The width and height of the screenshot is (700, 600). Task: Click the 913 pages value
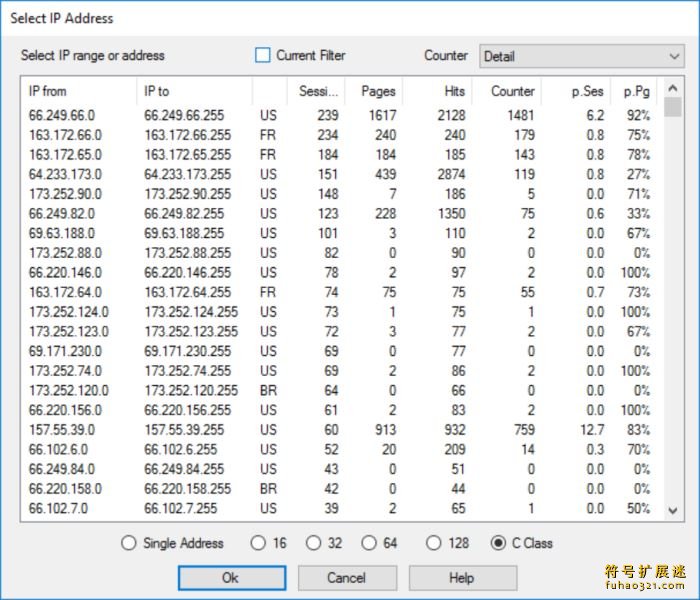[386, 429]
